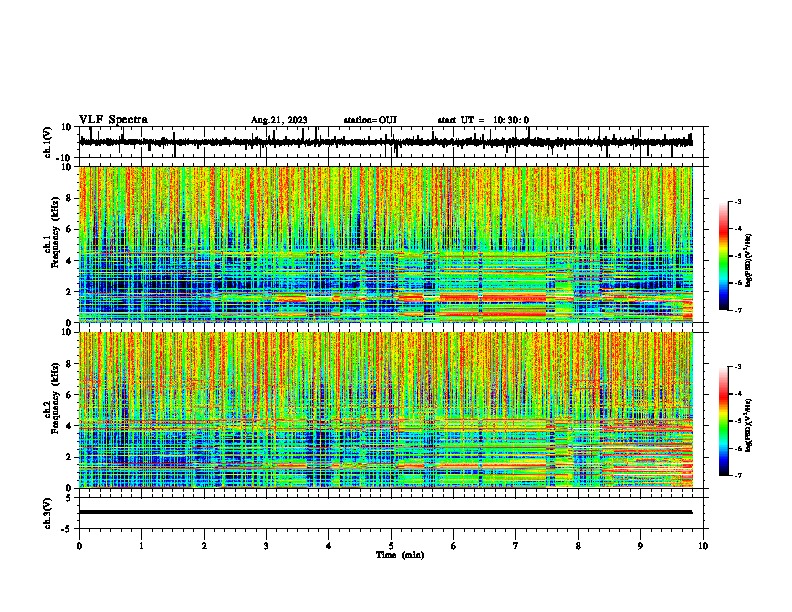The image size is (792, 612).
Task: Click inside the ch.2 spectrogram panel
Action: click(385, 410)
